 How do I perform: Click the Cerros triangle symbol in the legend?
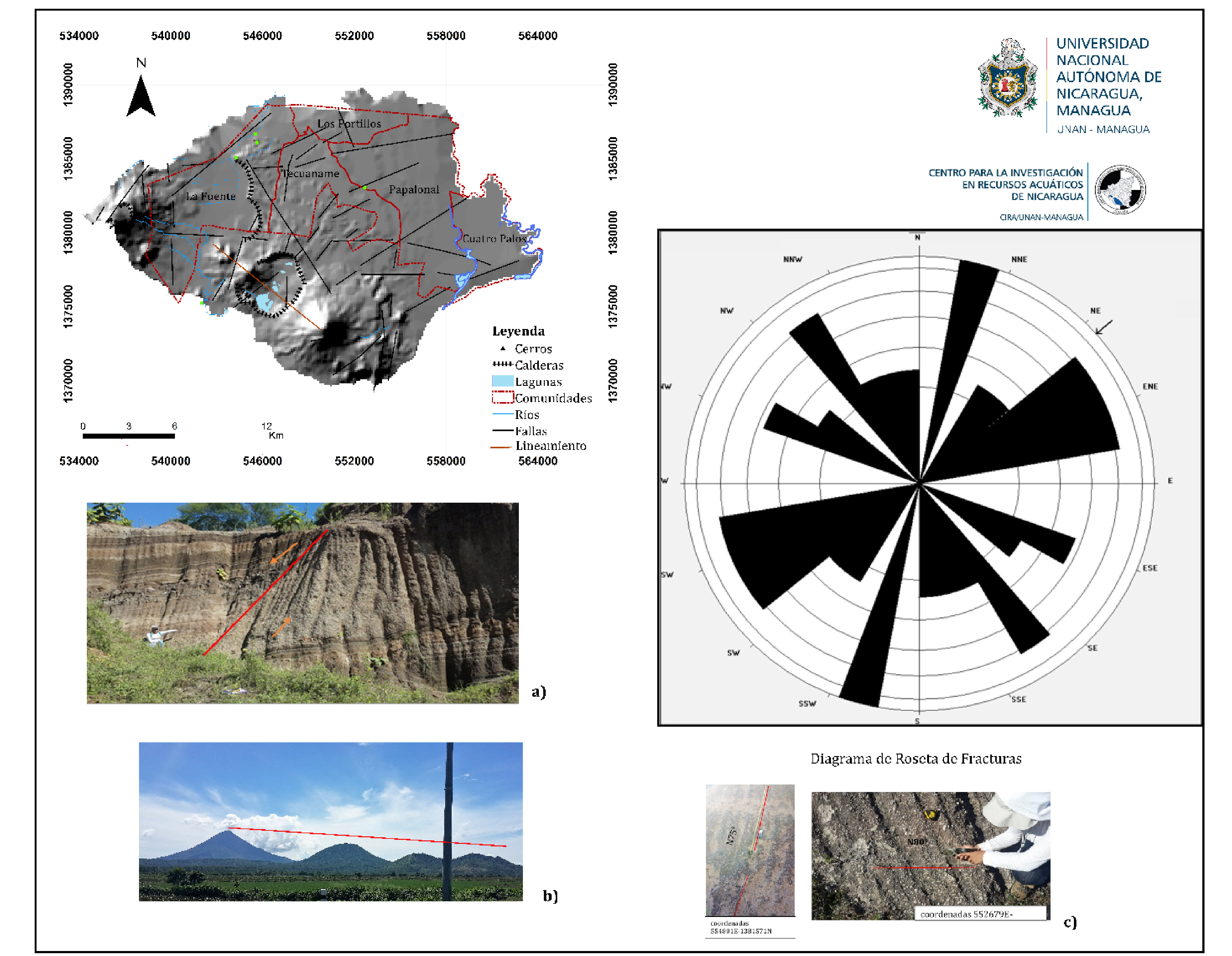coord(503,348)
